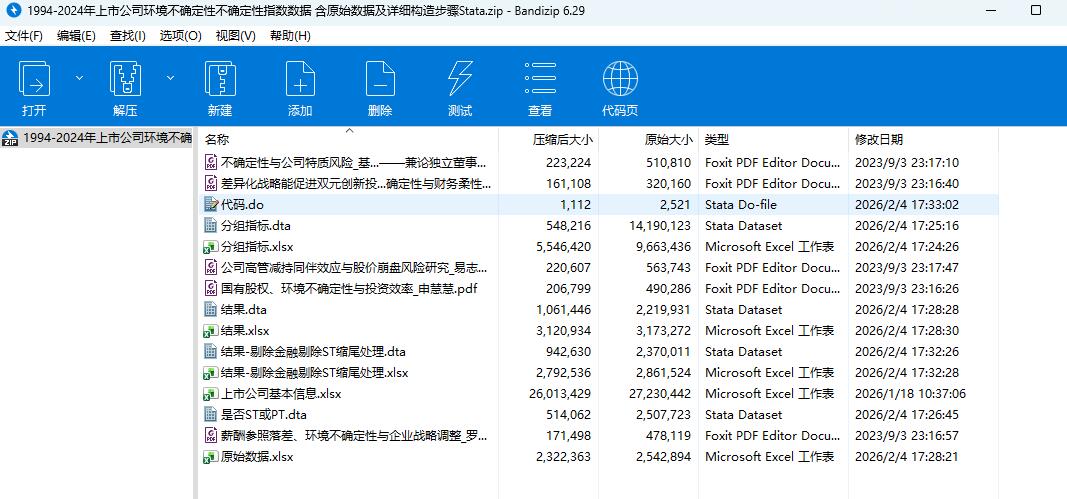Click the modified date 2026/1/18 10:37:06

(x=910, y=394)
